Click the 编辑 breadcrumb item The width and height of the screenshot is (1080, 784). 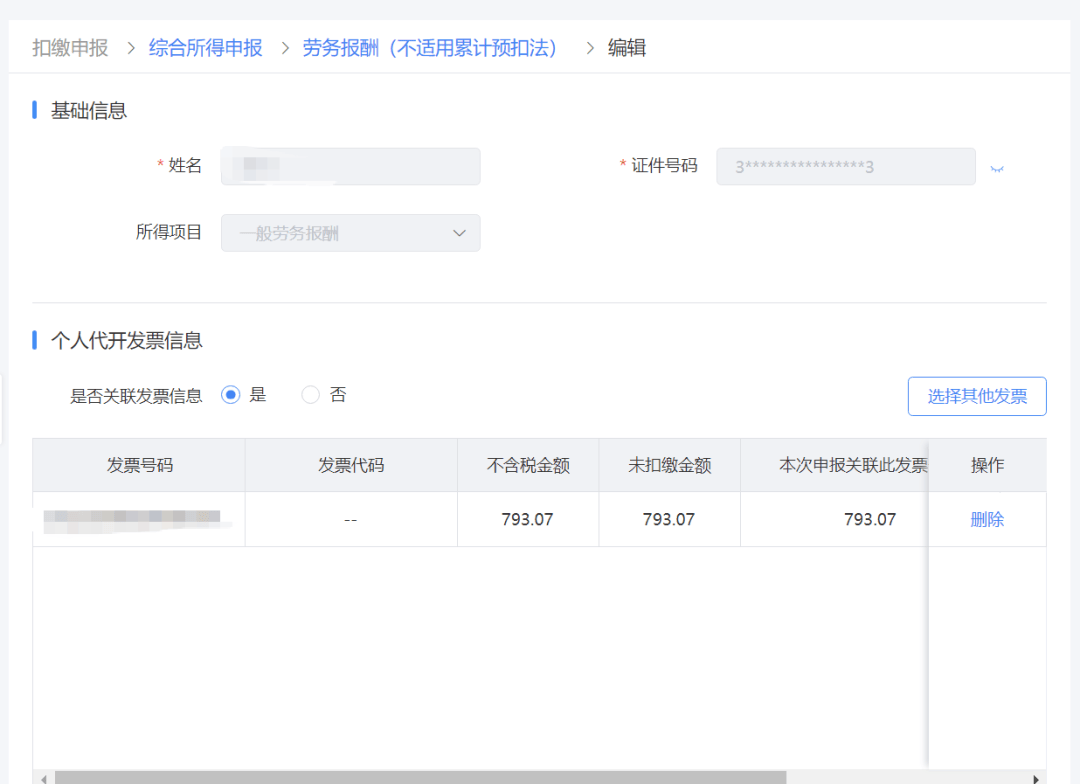627,47
